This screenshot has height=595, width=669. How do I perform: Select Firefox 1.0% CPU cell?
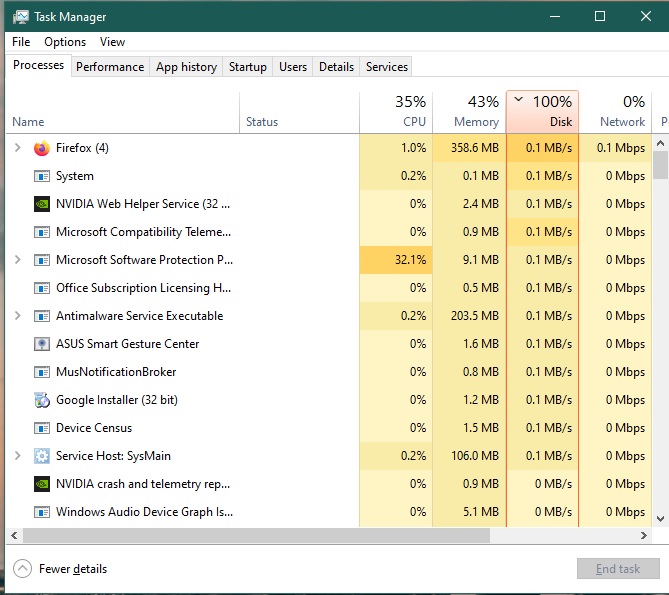[x=396, y=148]
